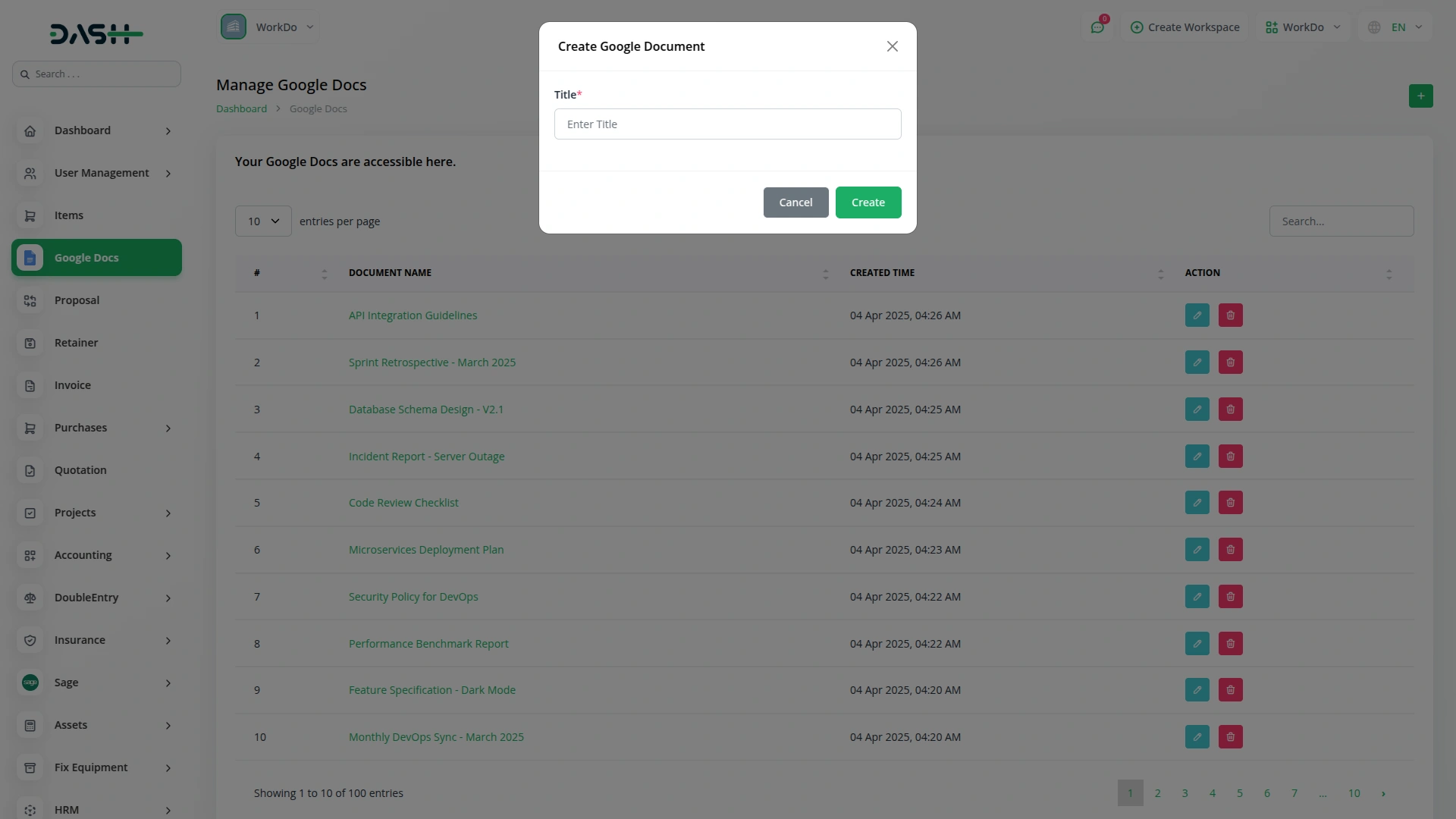Open the Dashboard via its home icon
1456x819 pixels.
[30, 130]
